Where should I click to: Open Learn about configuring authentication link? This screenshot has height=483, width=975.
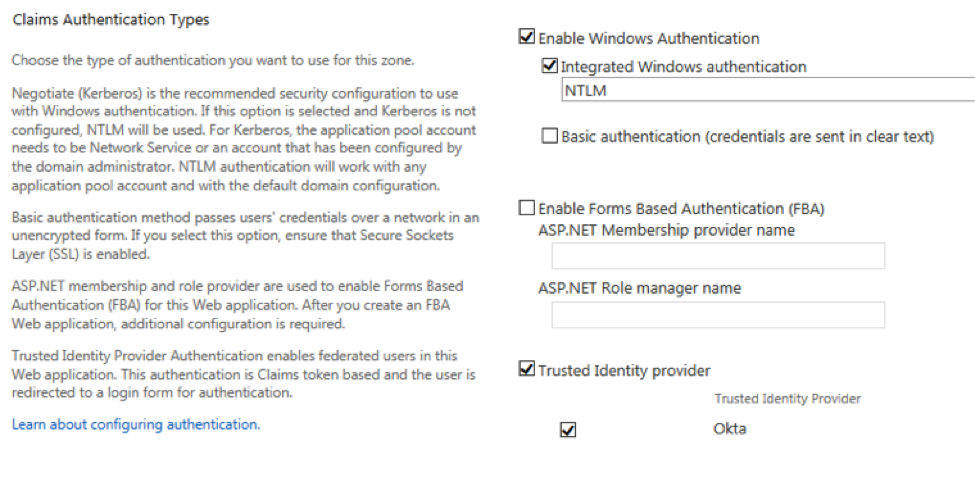pyautogui.click(x=135, y=424)
